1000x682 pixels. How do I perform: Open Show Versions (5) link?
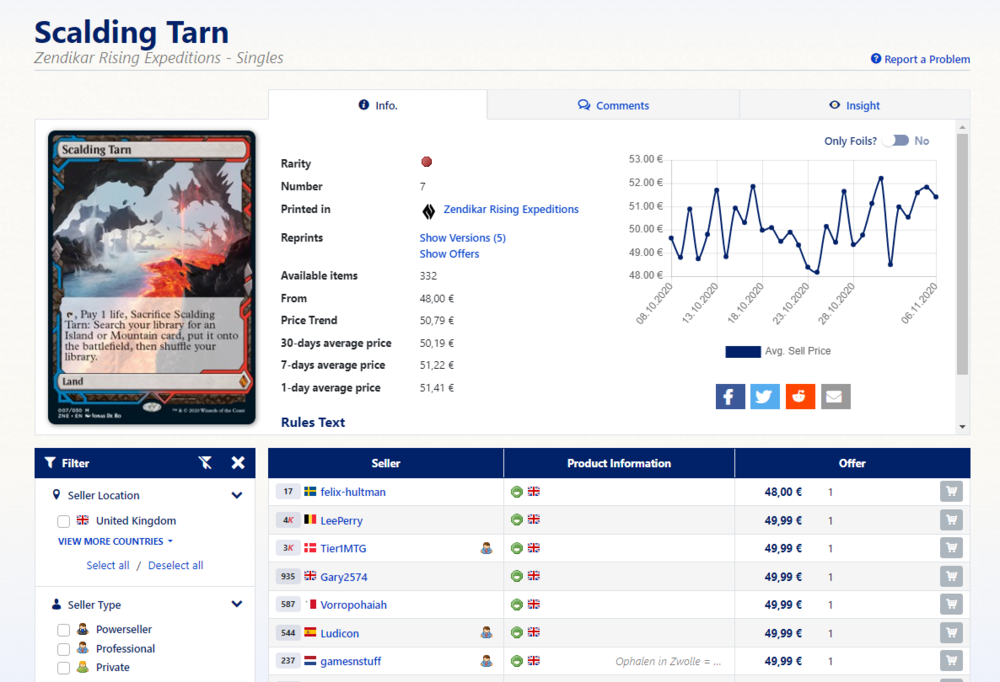462,238
